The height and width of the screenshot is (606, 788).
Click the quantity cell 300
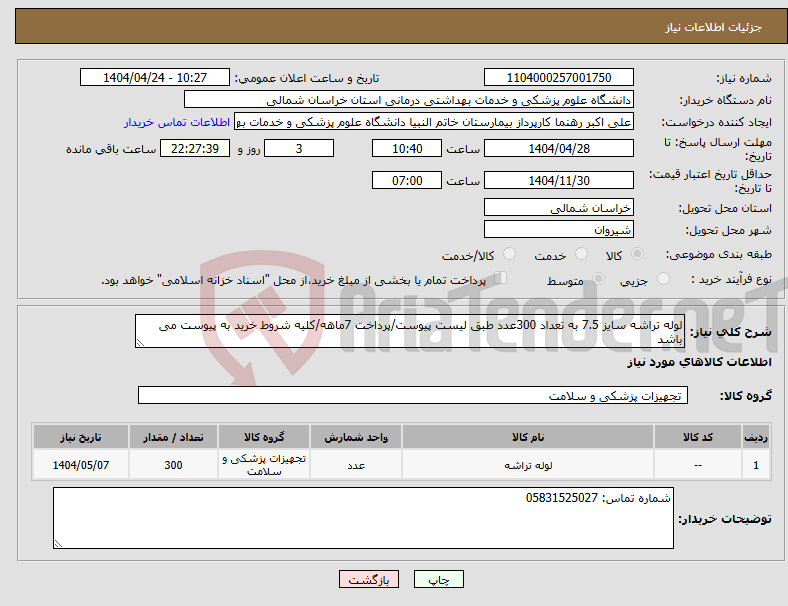[x=173, y=465]
